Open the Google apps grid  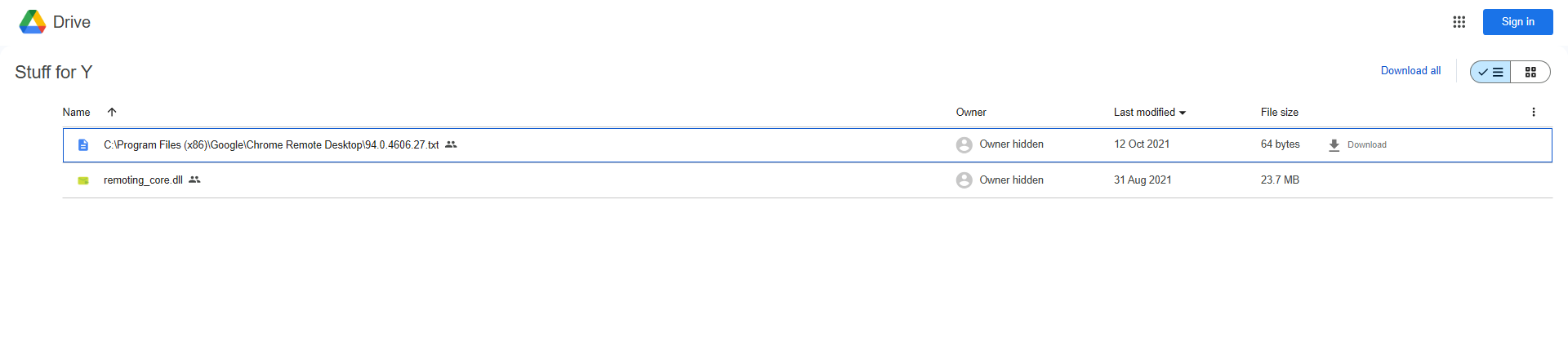pyautogui.click(x=1459, y=22)
